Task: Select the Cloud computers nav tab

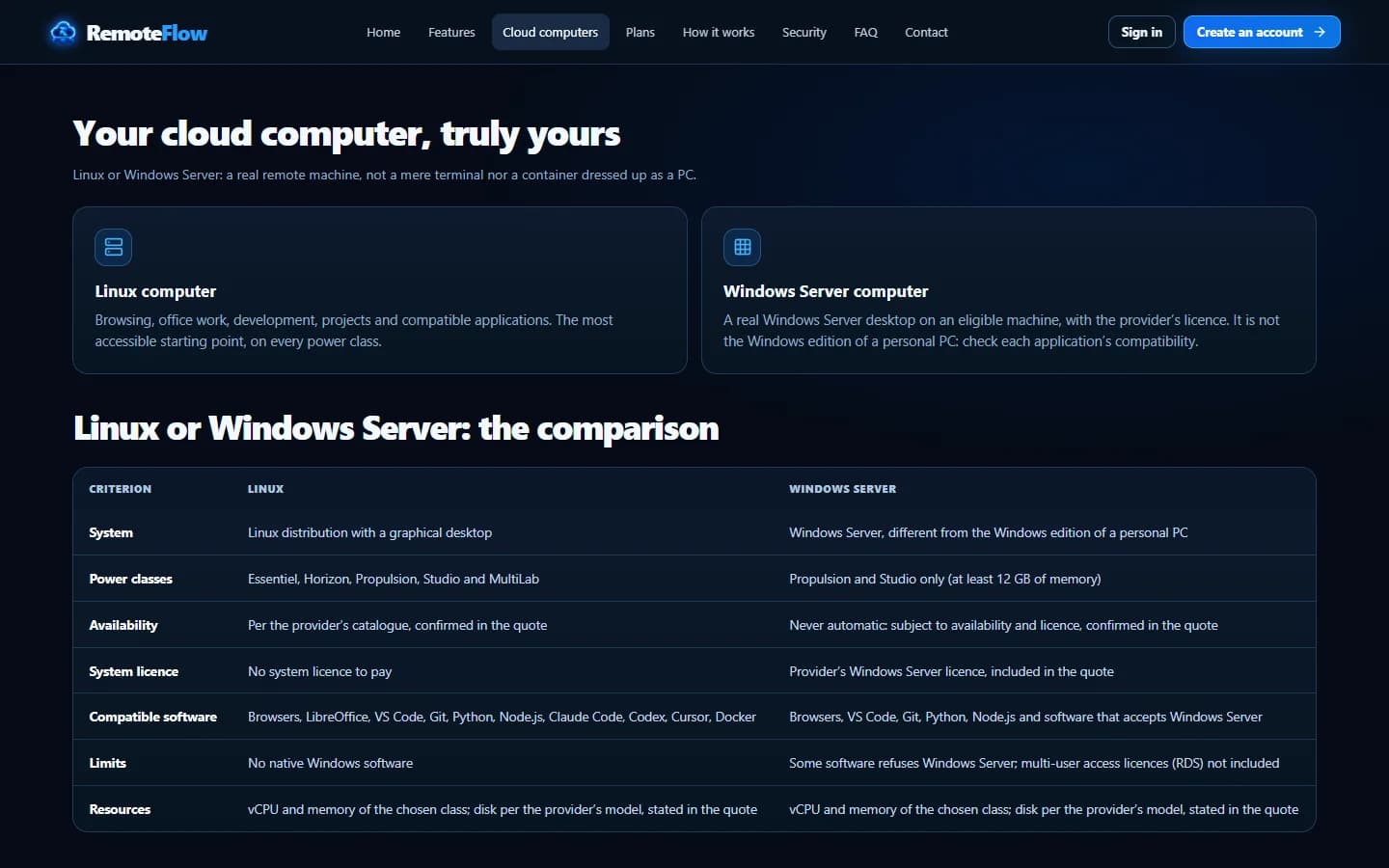Action: [x=550, y=32]
